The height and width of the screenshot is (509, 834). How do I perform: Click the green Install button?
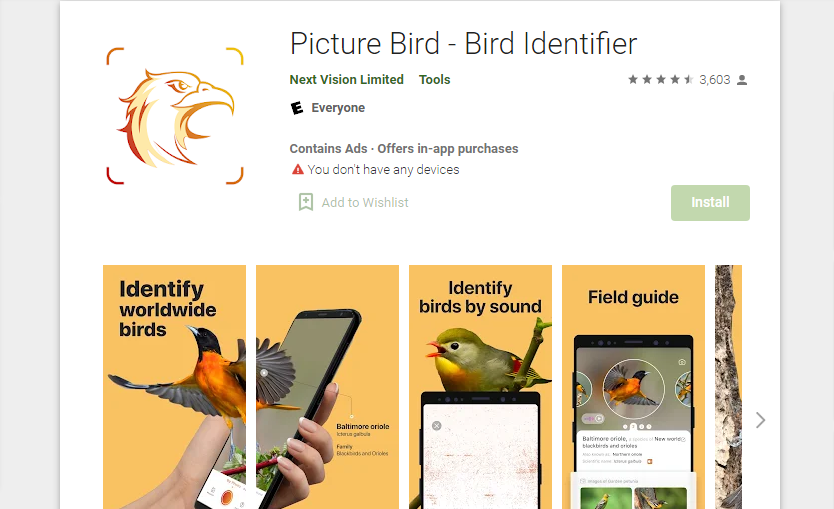pos(710,203)
